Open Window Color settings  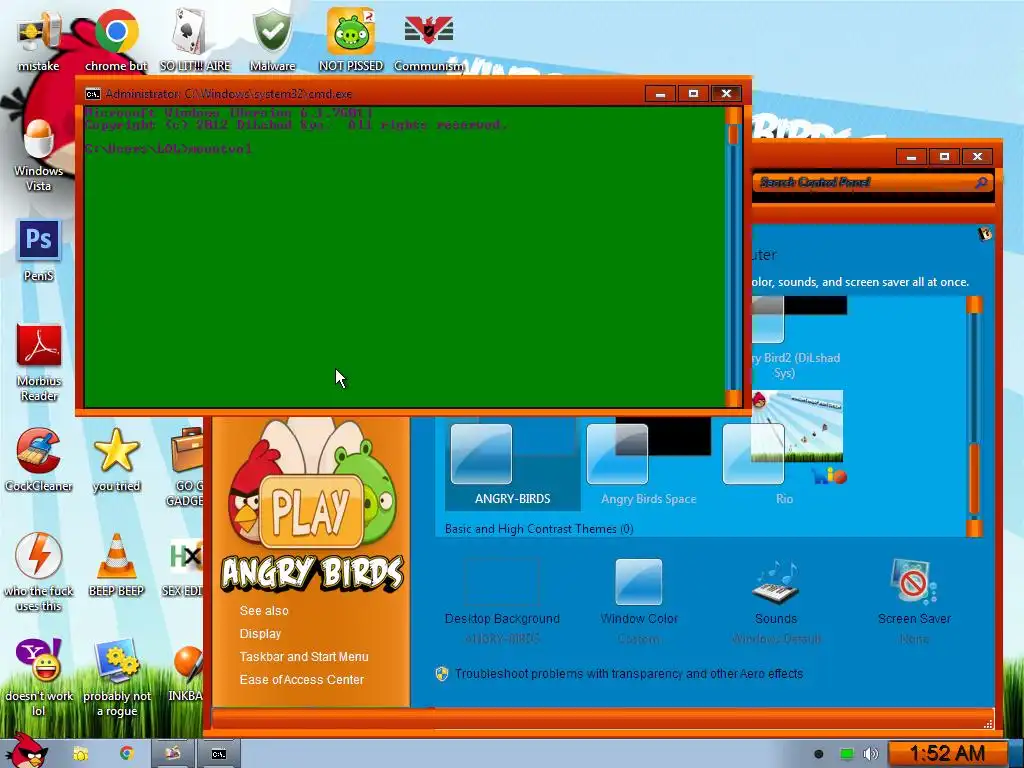pos(639,601)
